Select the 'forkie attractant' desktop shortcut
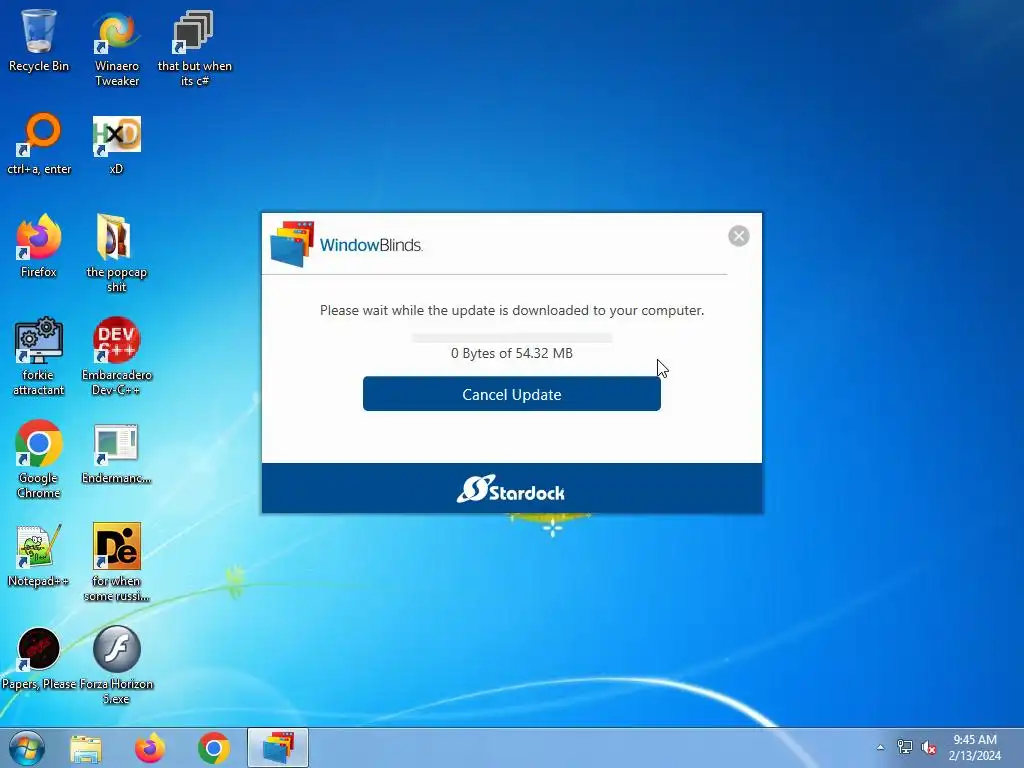Screen dimensions: 1024x768 (39, 357)
